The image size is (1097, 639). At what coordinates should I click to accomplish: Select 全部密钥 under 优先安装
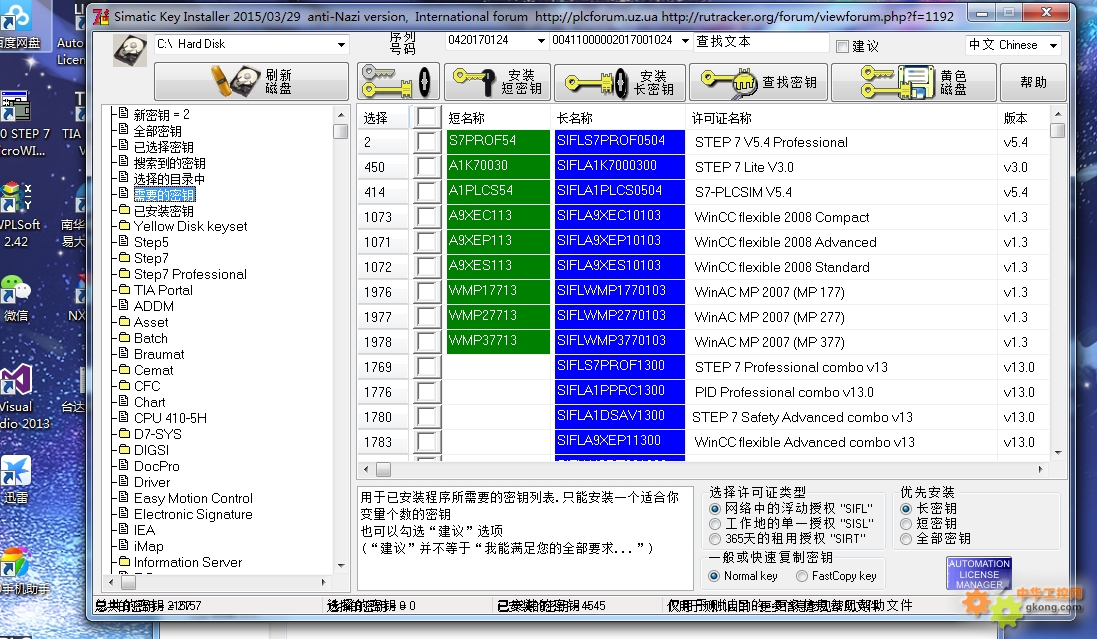point(906,539)
